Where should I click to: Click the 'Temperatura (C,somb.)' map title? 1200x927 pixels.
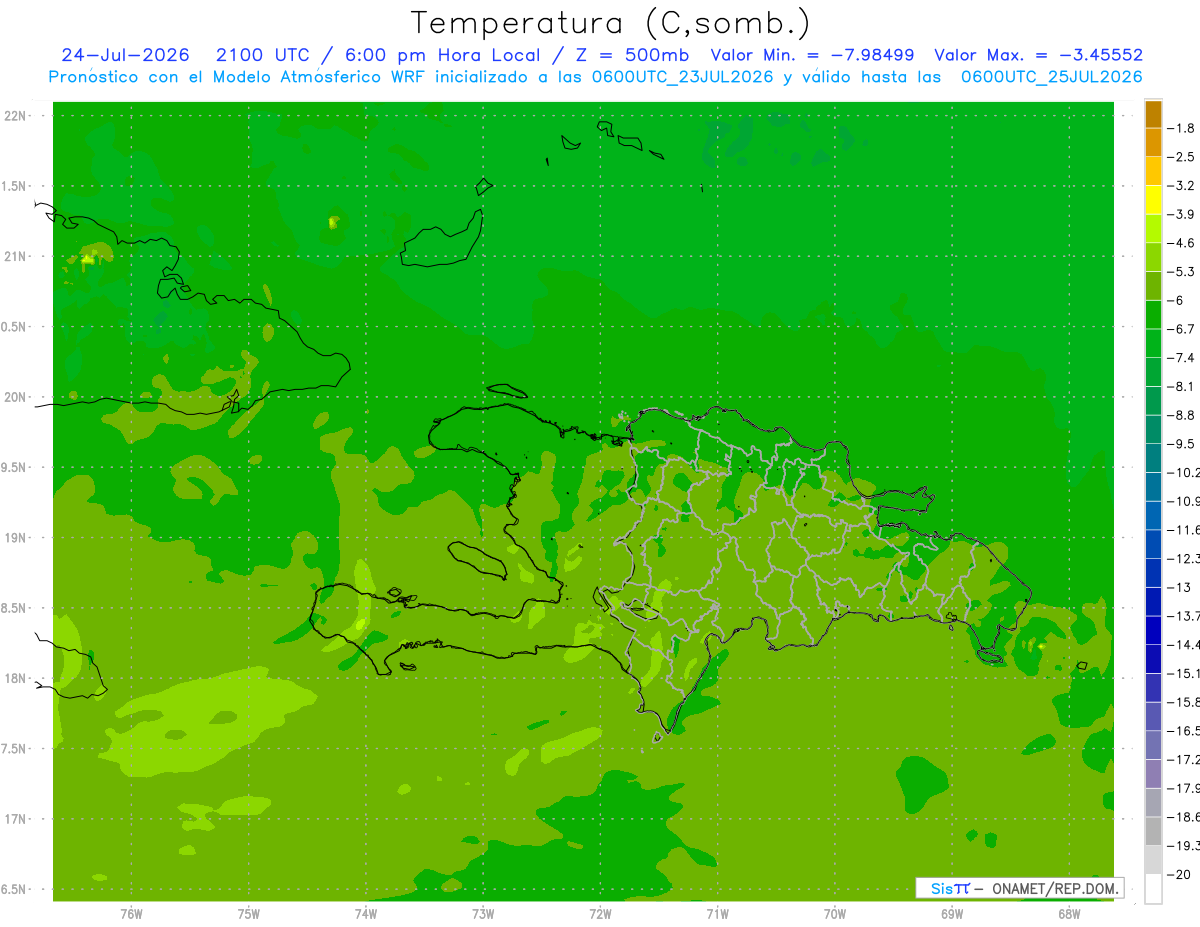609,23
